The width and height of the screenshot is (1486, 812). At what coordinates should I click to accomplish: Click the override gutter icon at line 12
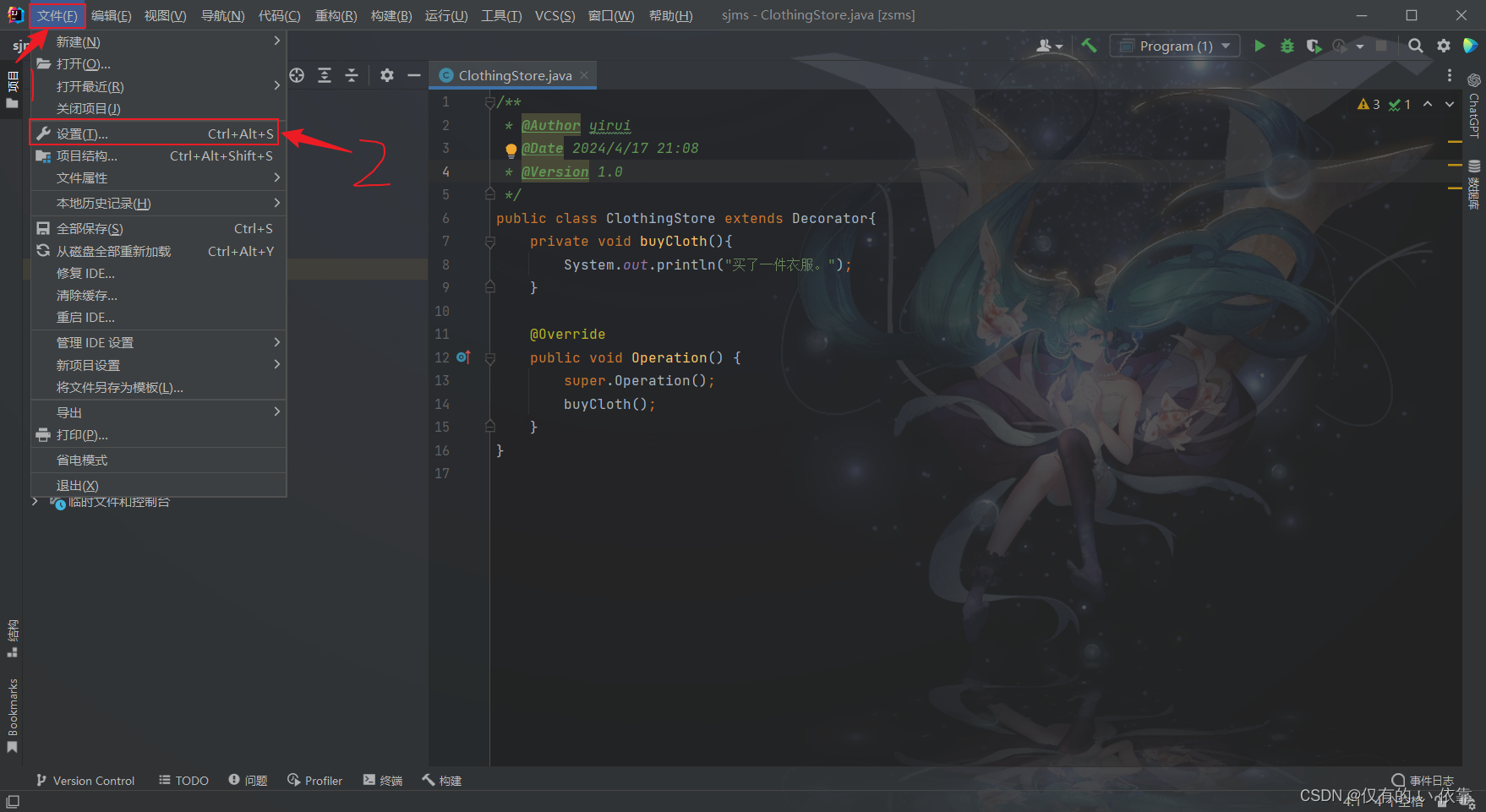click(x=463, y=357)
